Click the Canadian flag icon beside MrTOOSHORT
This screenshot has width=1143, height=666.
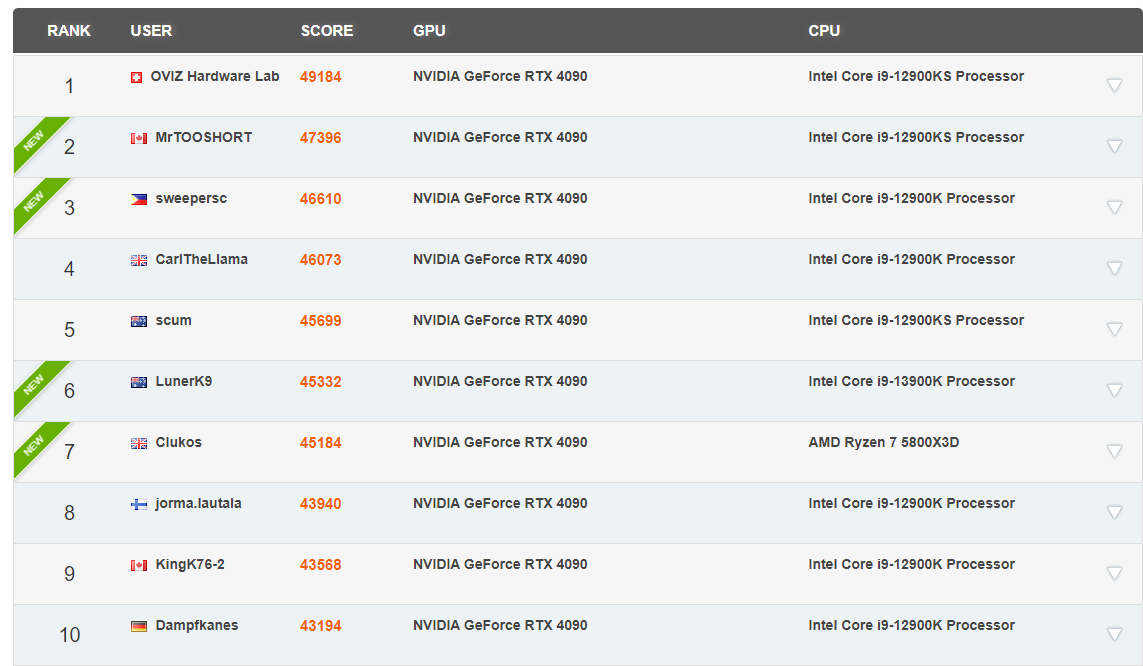click(x=139, y=138)
